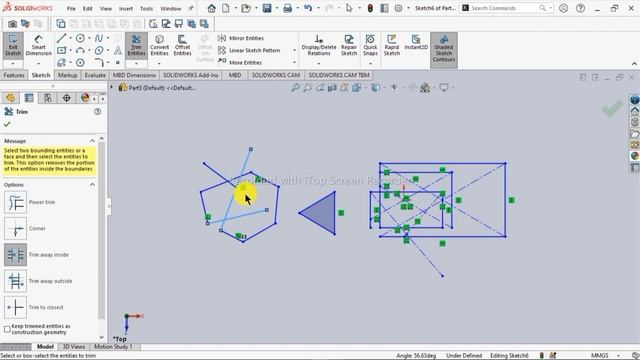Open Display/Delete Relations
The width and height of the screenshot is (640, 360).
(319, 45)
